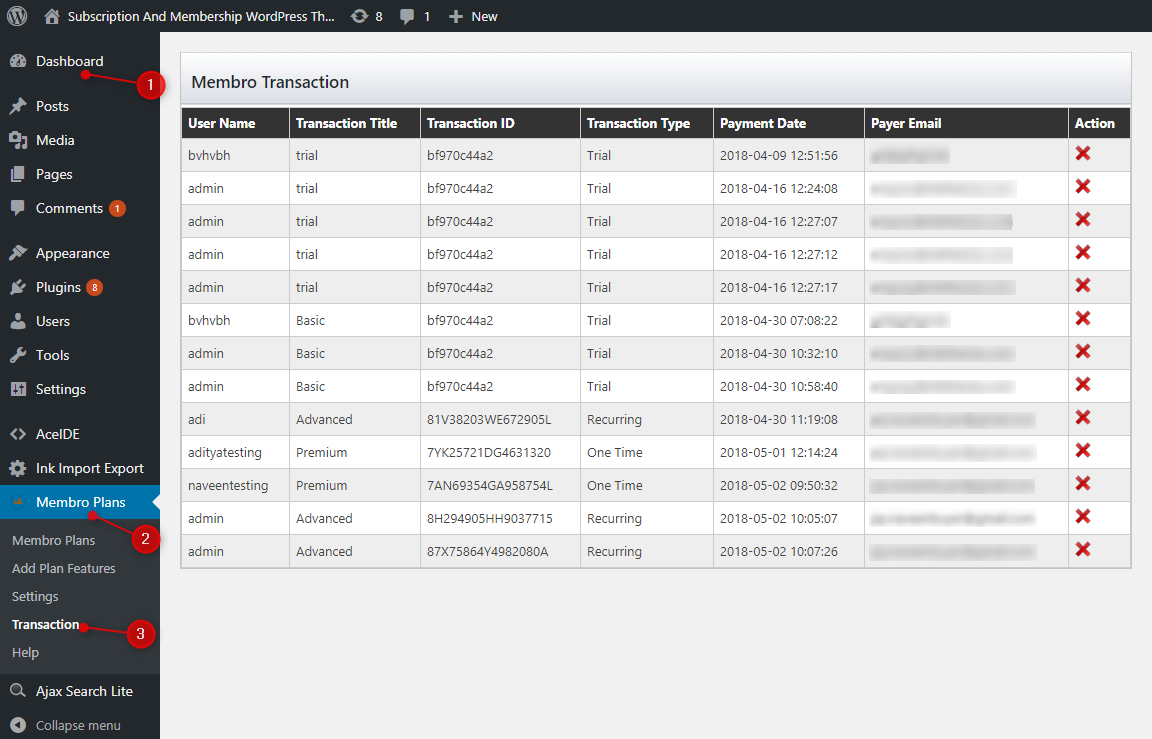Open the comments bubble in admin bar

tap(406, 16)
